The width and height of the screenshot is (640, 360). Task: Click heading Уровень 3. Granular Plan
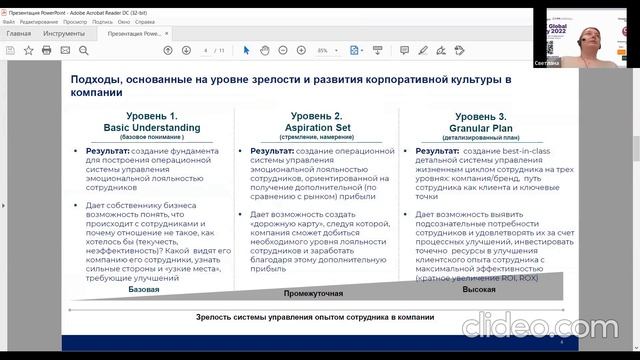(x=481, y=122)
